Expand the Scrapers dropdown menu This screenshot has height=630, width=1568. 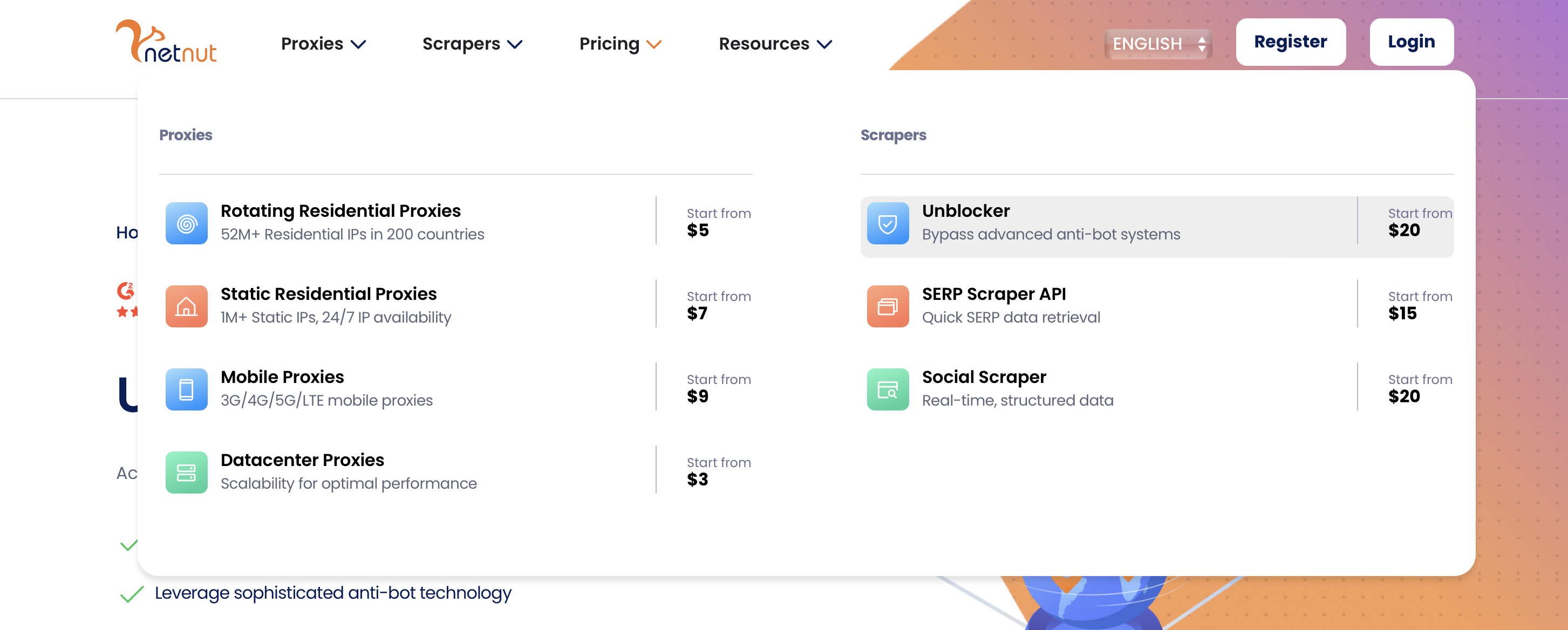pos(471,43)
